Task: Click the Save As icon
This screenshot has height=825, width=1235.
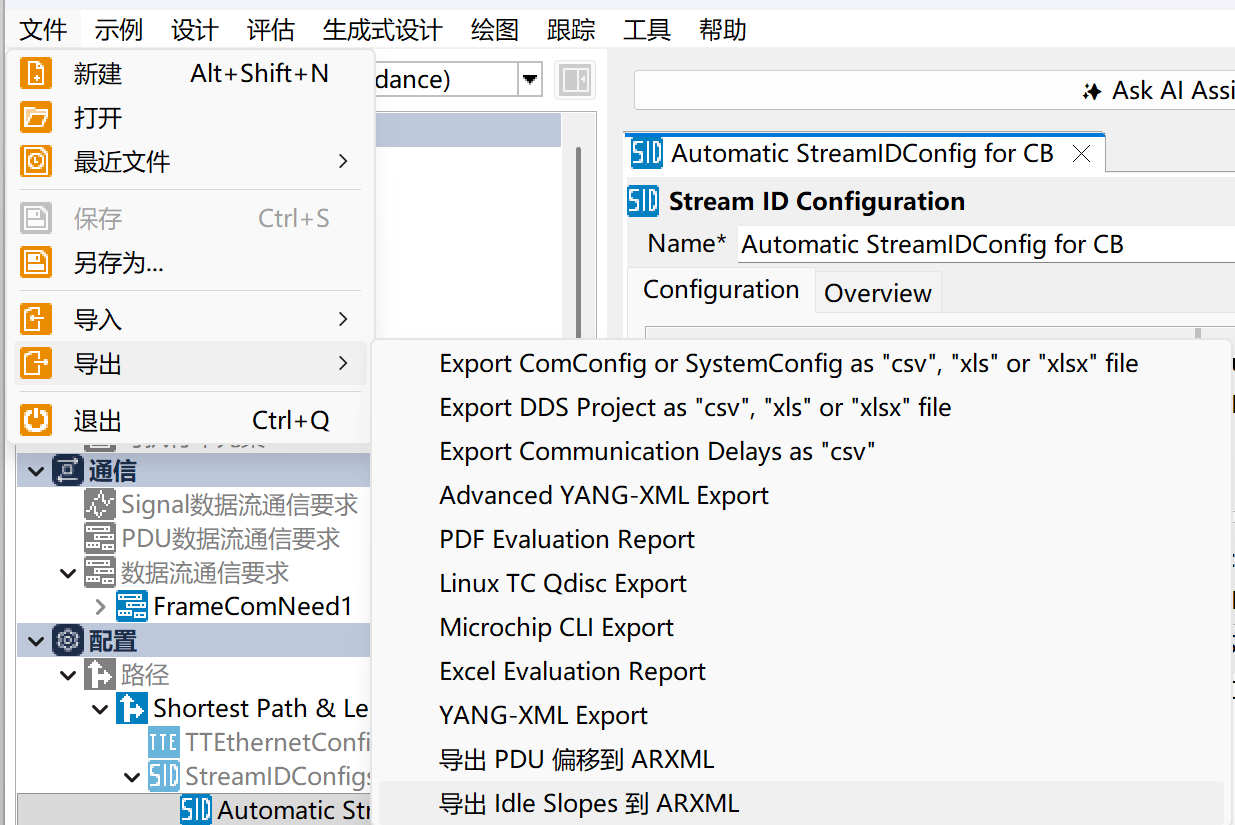Action: (x=36, y=263)
